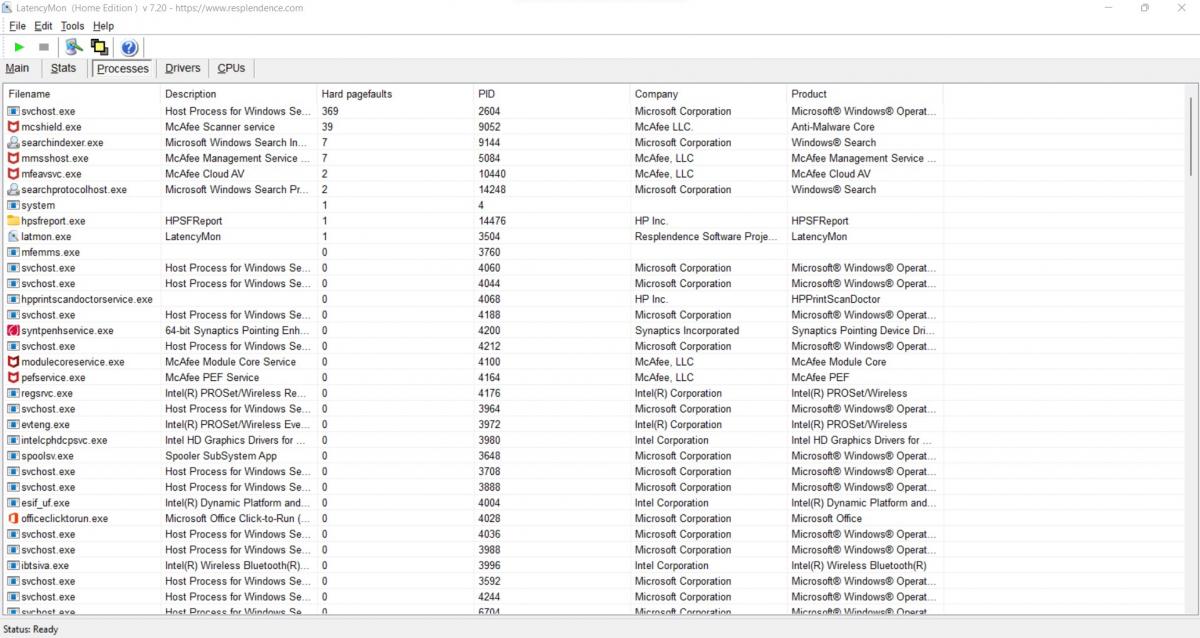Click the 'HP Inc.' company cell for hpsfreport.exe
This screenshot has height=638, width=1200.
click(x=651, y=221)
